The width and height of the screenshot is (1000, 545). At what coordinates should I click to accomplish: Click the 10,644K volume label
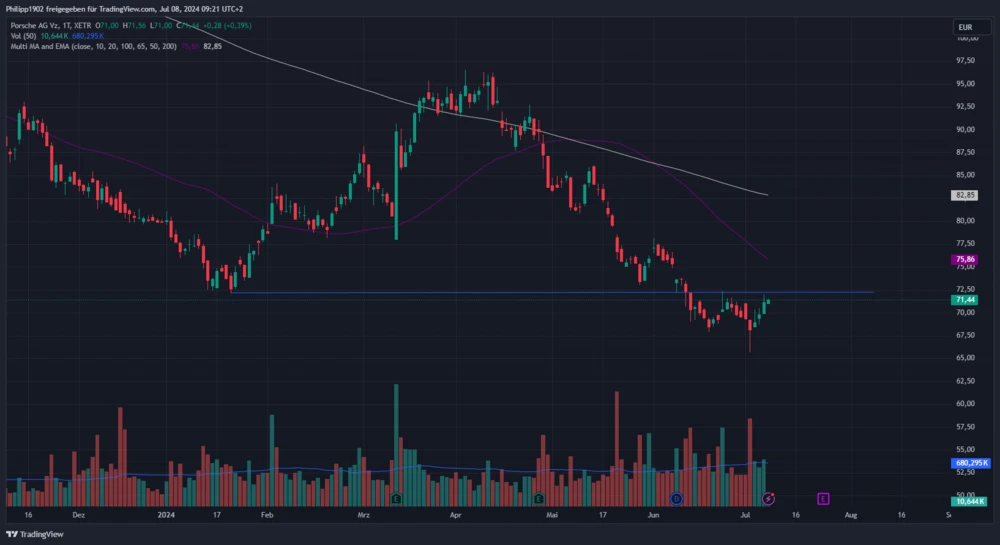tap(968, 500)
